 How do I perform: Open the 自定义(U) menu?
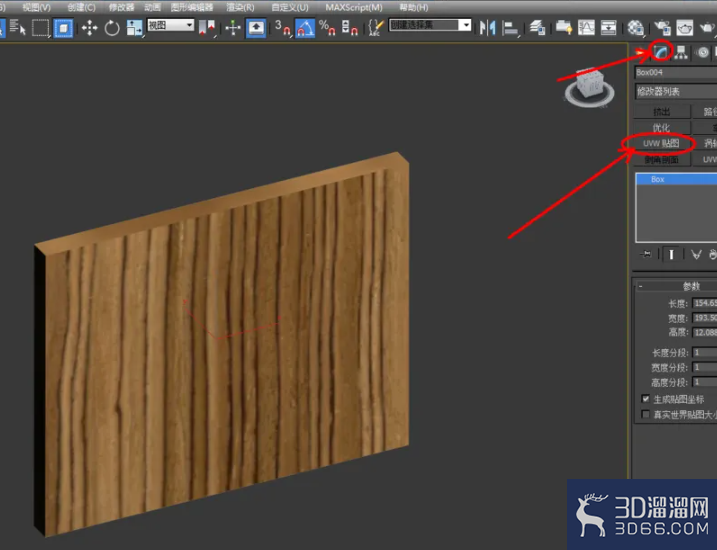click(x=290, y=7)
